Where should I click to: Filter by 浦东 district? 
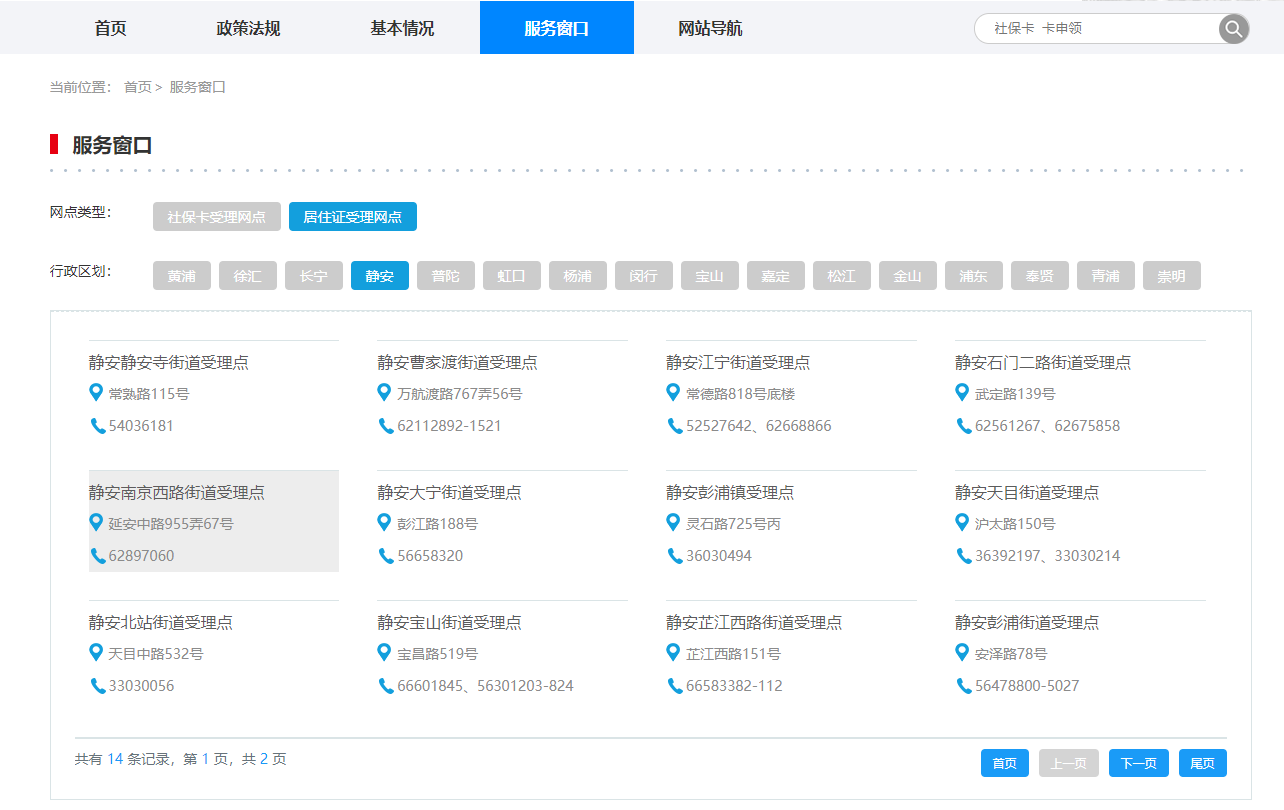click(974, 276)
